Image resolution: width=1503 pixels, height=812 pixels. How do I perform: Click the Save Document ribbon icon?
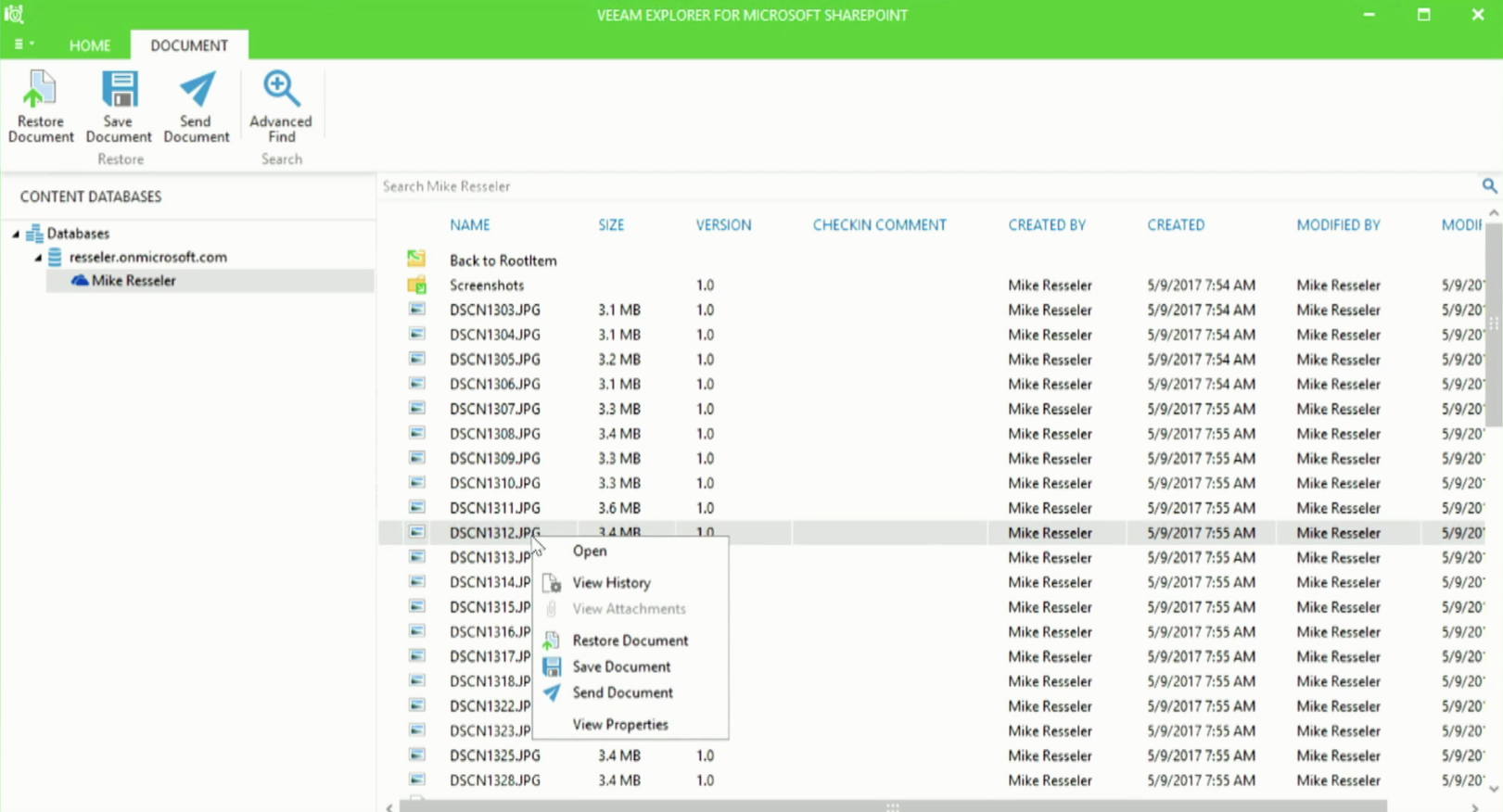(x=119, y=90)
